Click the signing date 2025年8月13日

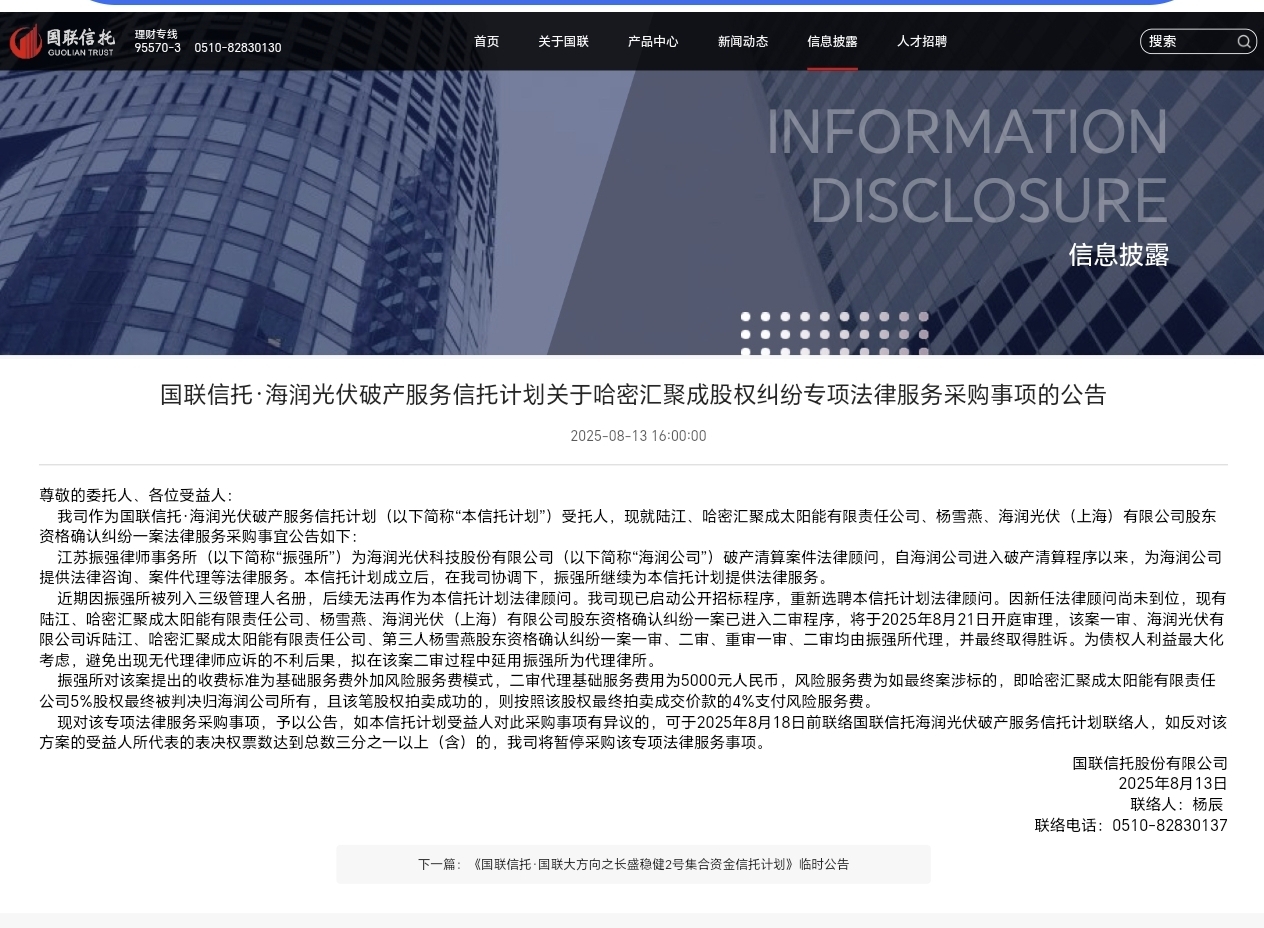pos(1173,783)
